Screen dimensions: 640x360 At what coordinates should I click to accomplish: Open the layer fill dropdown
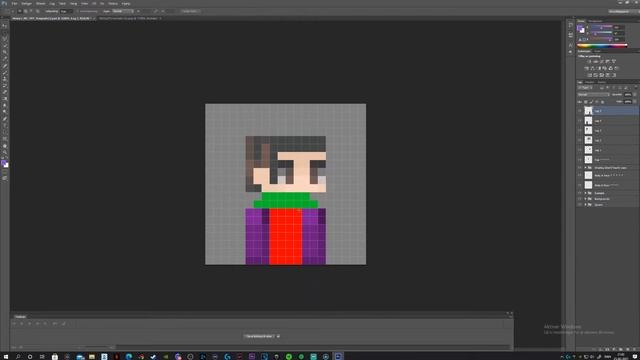click(634, 102)
